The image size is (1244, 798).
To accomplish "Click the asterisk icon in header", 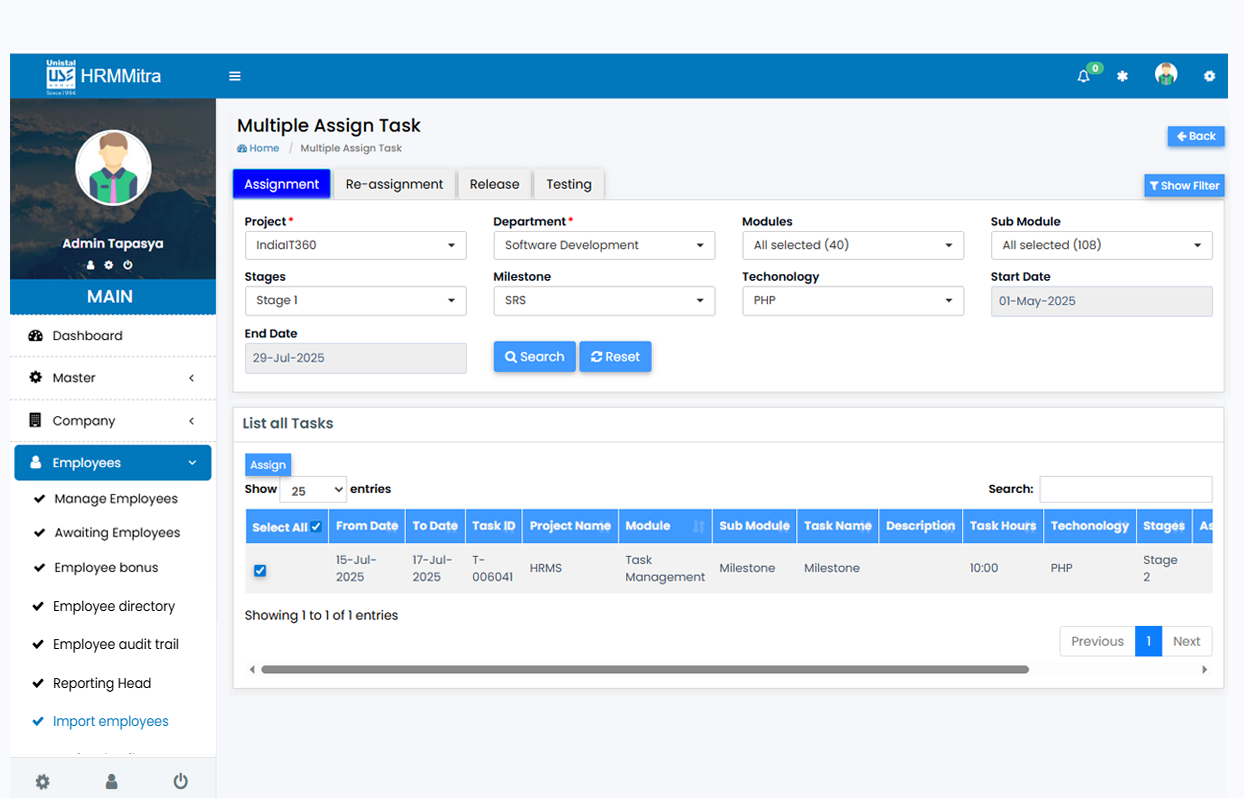I will [1122, 76].
